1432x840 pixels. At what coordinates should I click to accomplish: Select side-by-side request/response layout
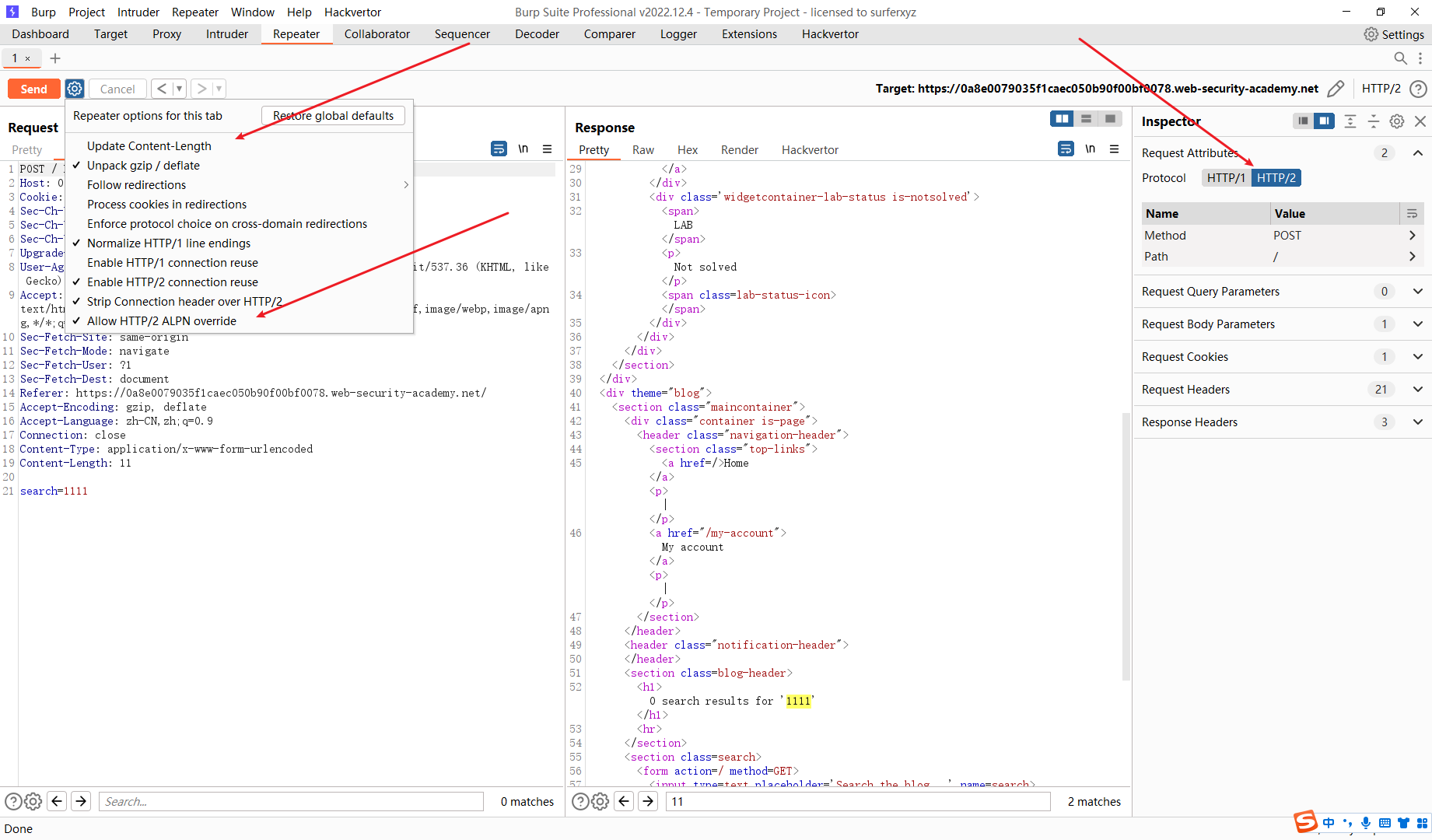click(1062, 119)
